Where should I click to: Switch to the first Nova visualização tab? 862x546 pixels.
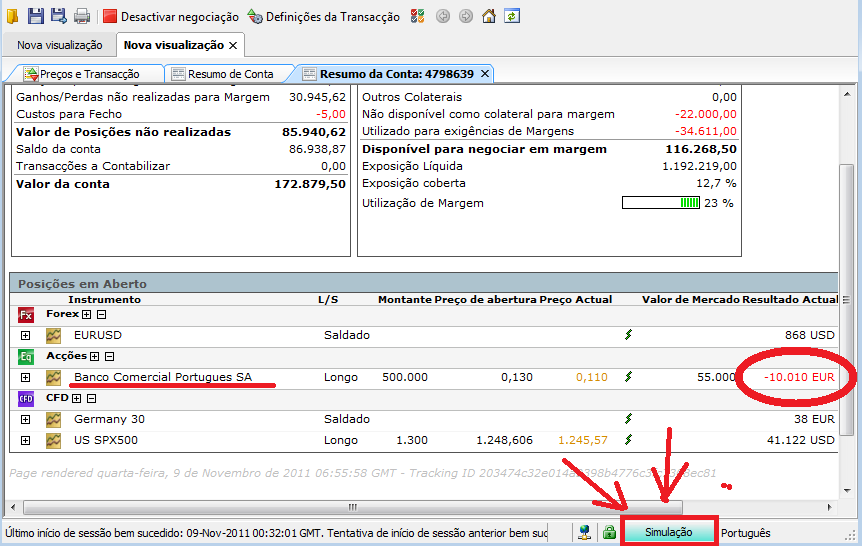[59, 45]
